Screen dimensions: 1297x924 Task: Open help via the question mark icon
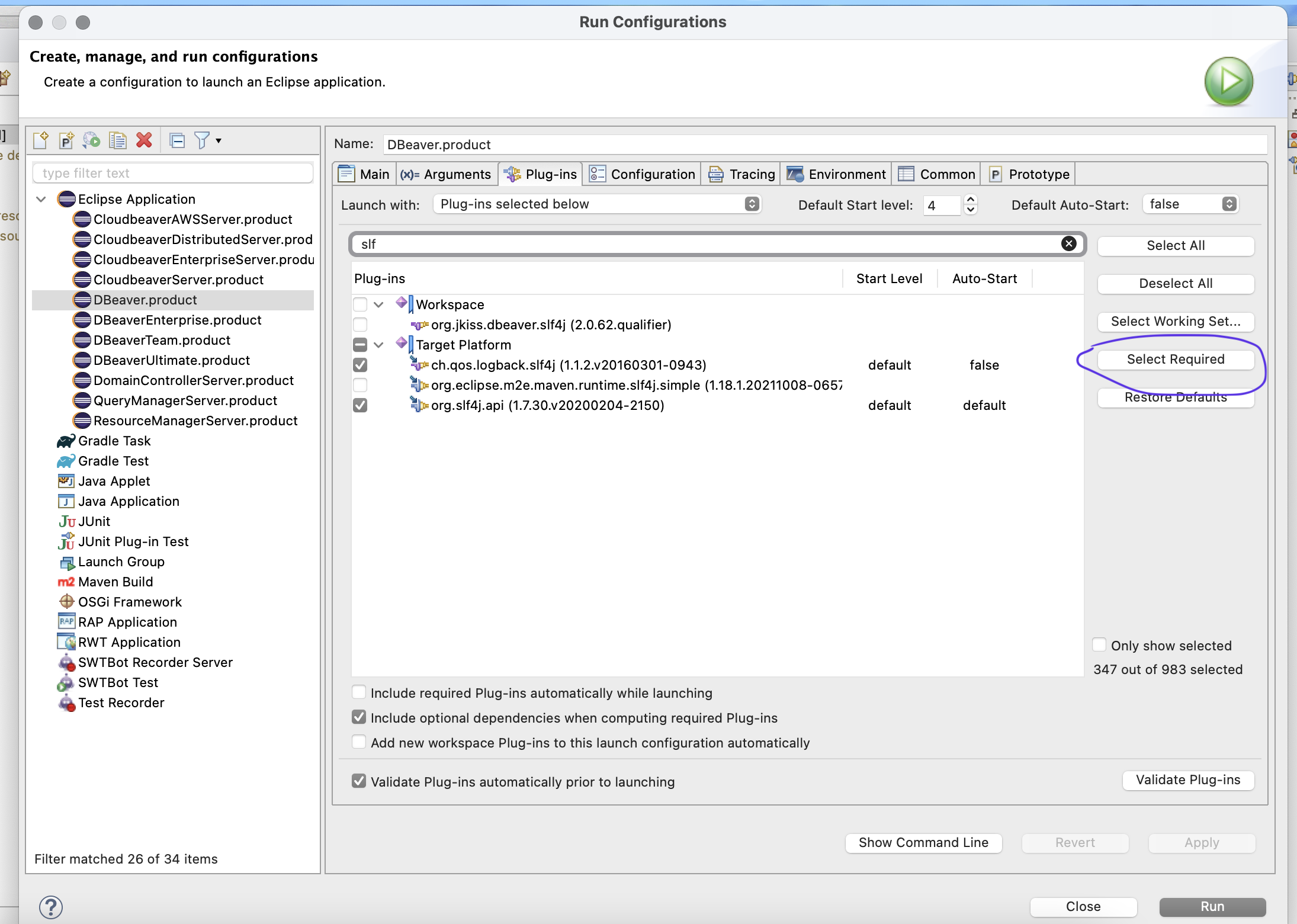point(50,907)
